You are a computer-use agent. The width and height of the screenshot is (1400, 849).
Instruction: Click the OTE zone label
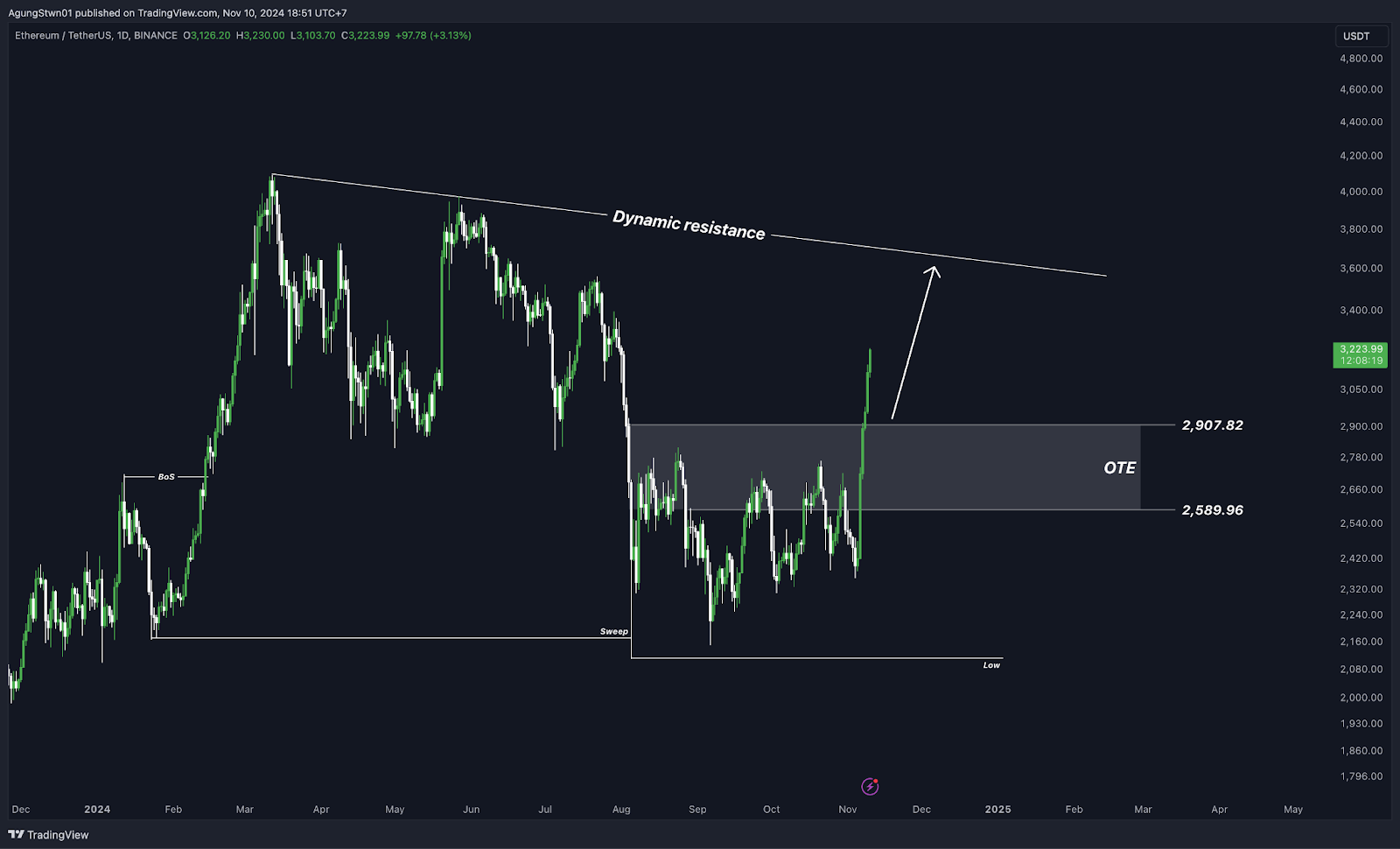(1120, 468)
